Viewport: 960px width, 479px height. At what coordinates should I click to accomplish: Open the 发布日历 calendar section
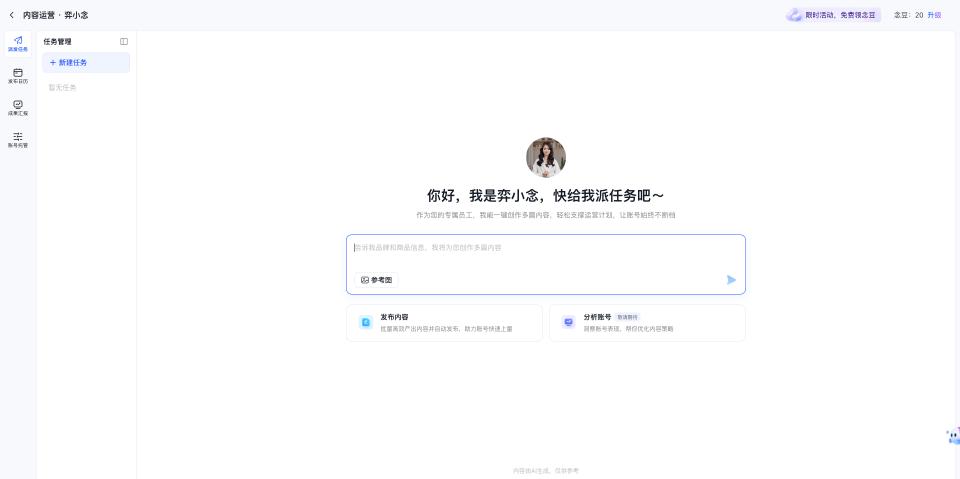pyautogui.click(x=18, y=76)
